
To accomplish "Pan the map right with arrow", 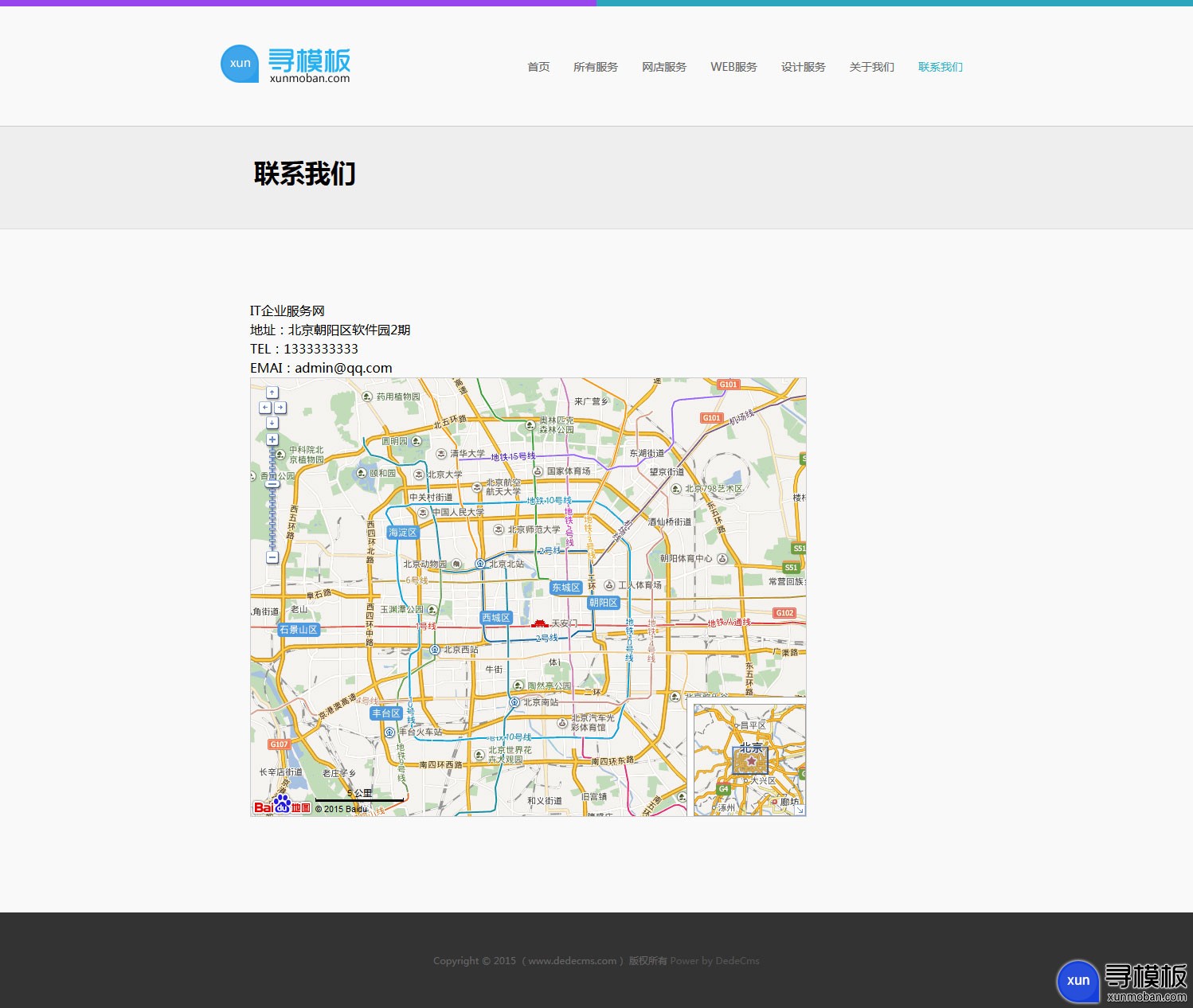I will click(x=280, y=408).
